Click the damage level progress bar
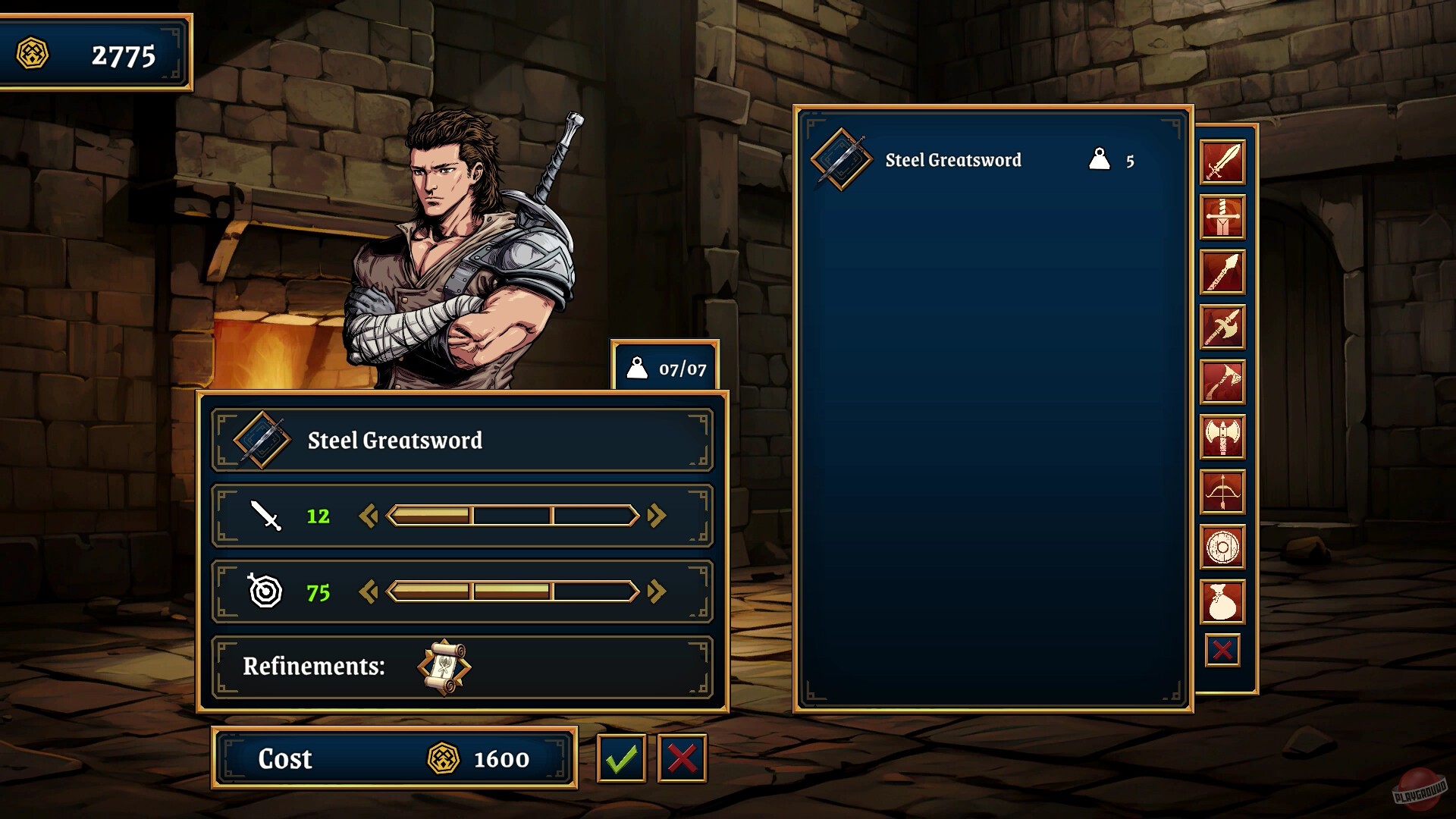The width and height of the screenshot is (1456, 819). (513, 516)
